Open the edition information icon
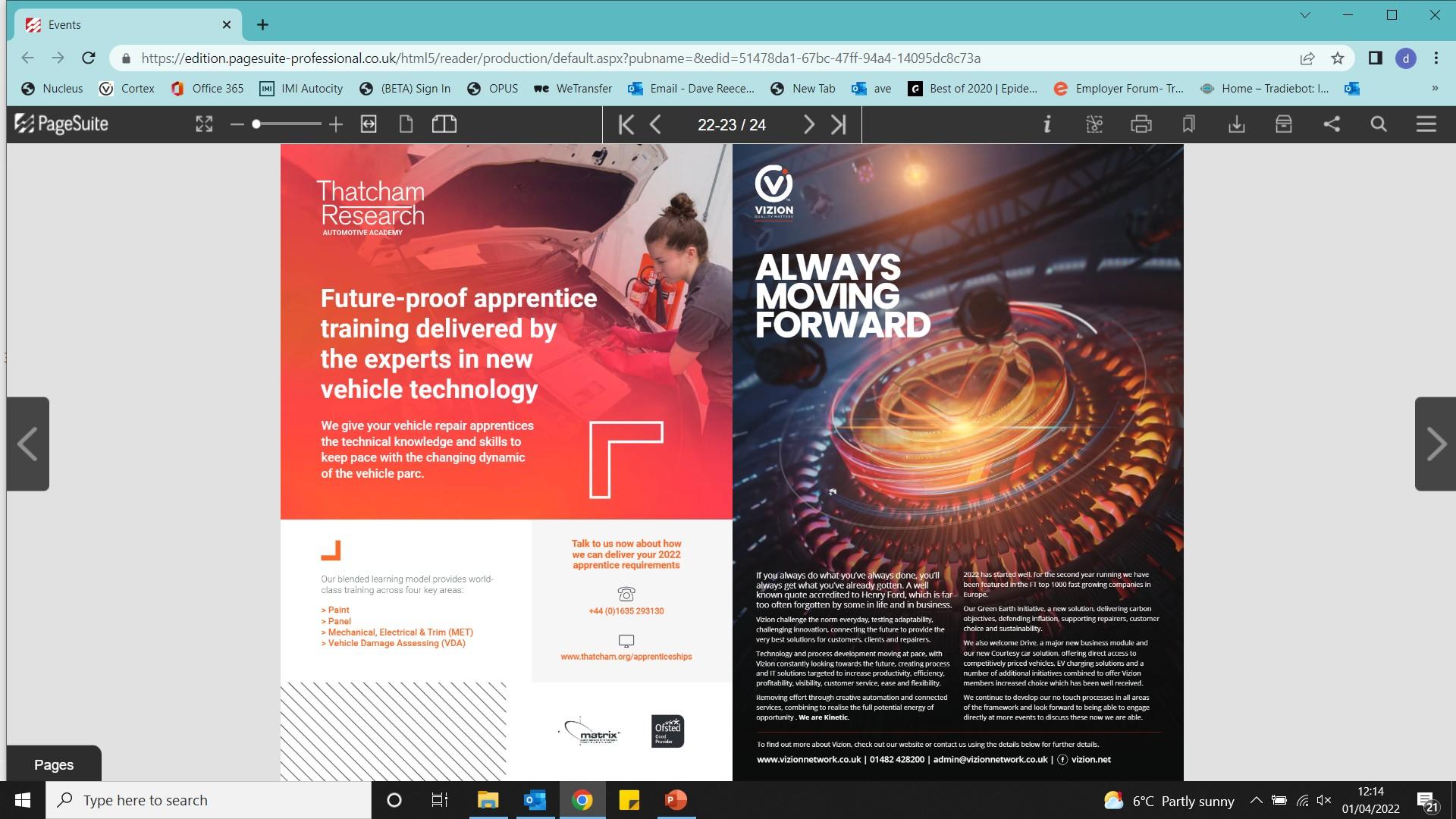The height and width of the screenshot is (819, 1456). (x=1047, y=124)
